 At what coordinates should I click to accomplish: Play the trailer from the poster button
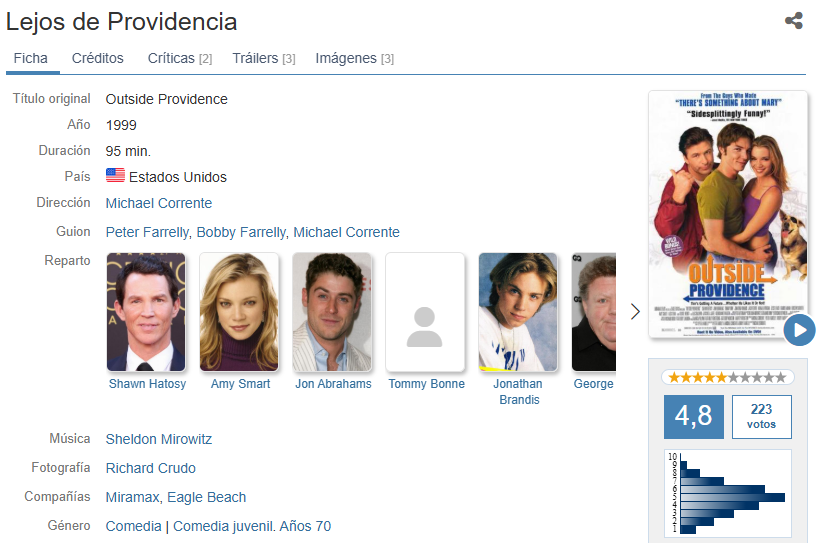[799, 330]
